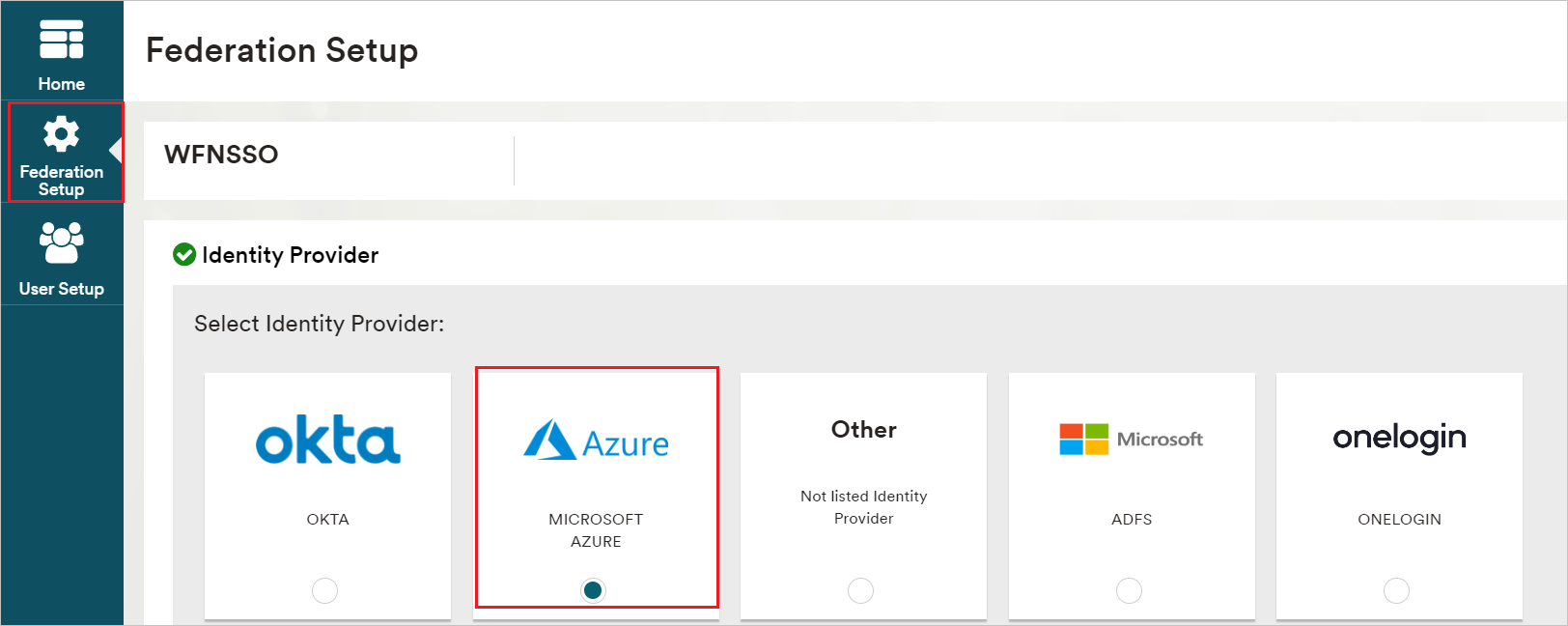Select the Microsoft Azure radio button
1568x626 pixels.
click(x=593, y=590)
